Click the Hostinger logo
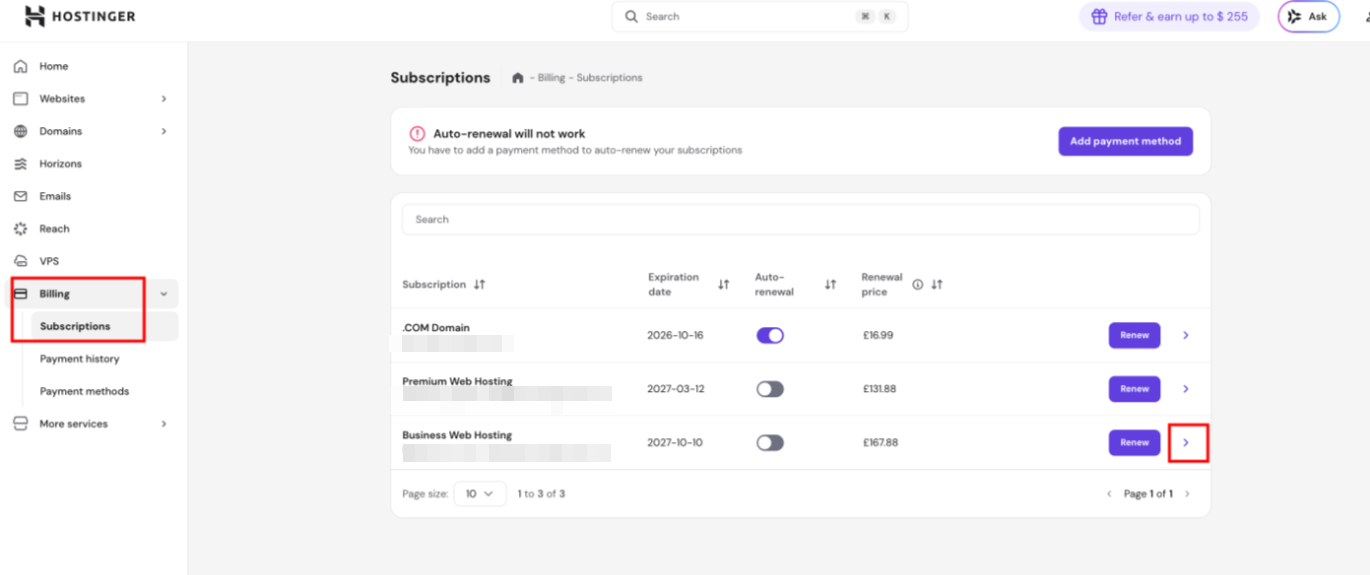 (x=80, y=16)
